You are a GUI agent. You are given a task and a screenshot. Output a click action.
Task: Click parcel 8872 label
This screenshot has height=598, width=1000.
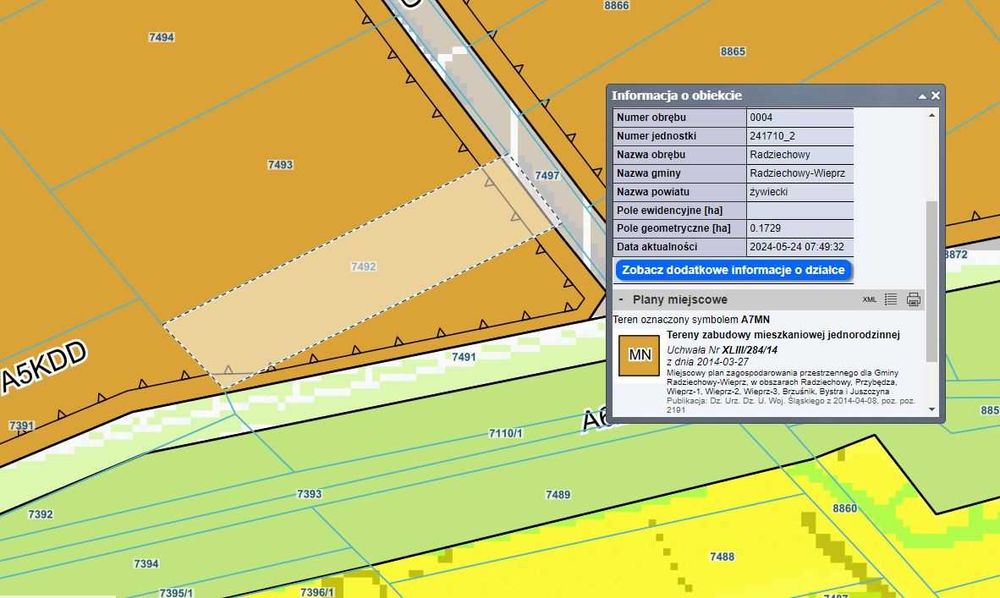click(955, 254)
